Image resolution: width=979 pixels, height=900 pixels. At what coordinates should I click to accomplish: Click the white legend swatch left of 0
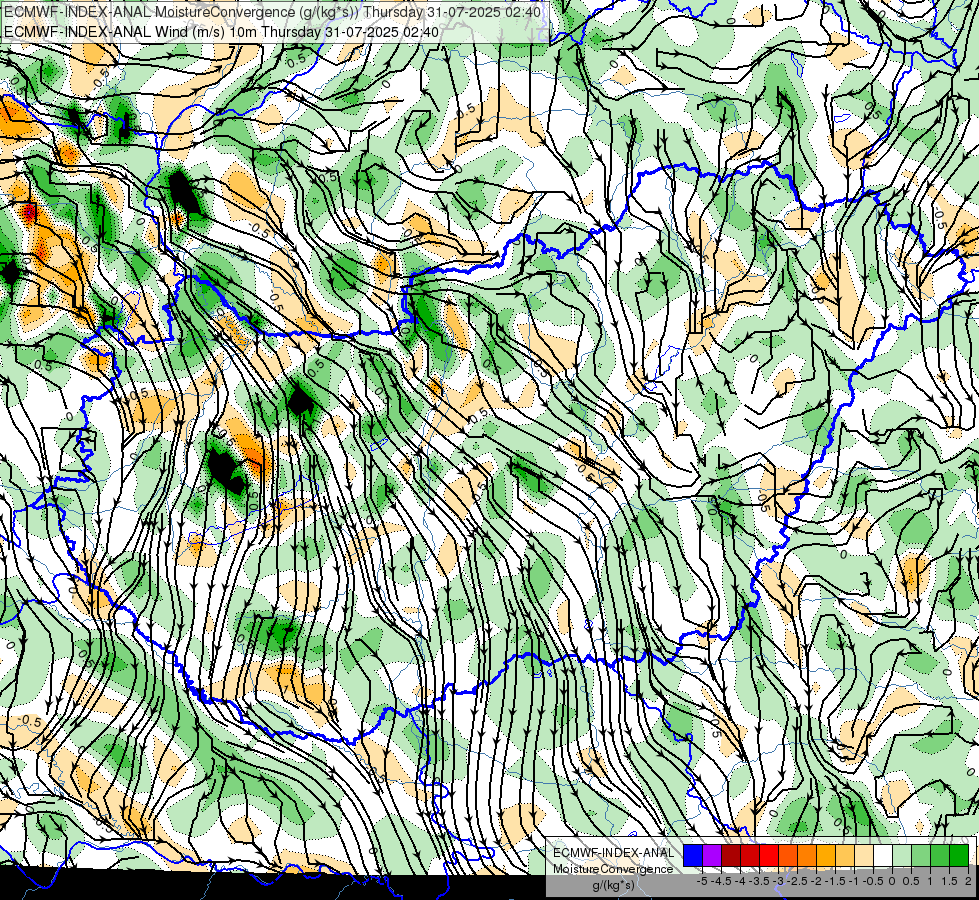coord(883,855)
